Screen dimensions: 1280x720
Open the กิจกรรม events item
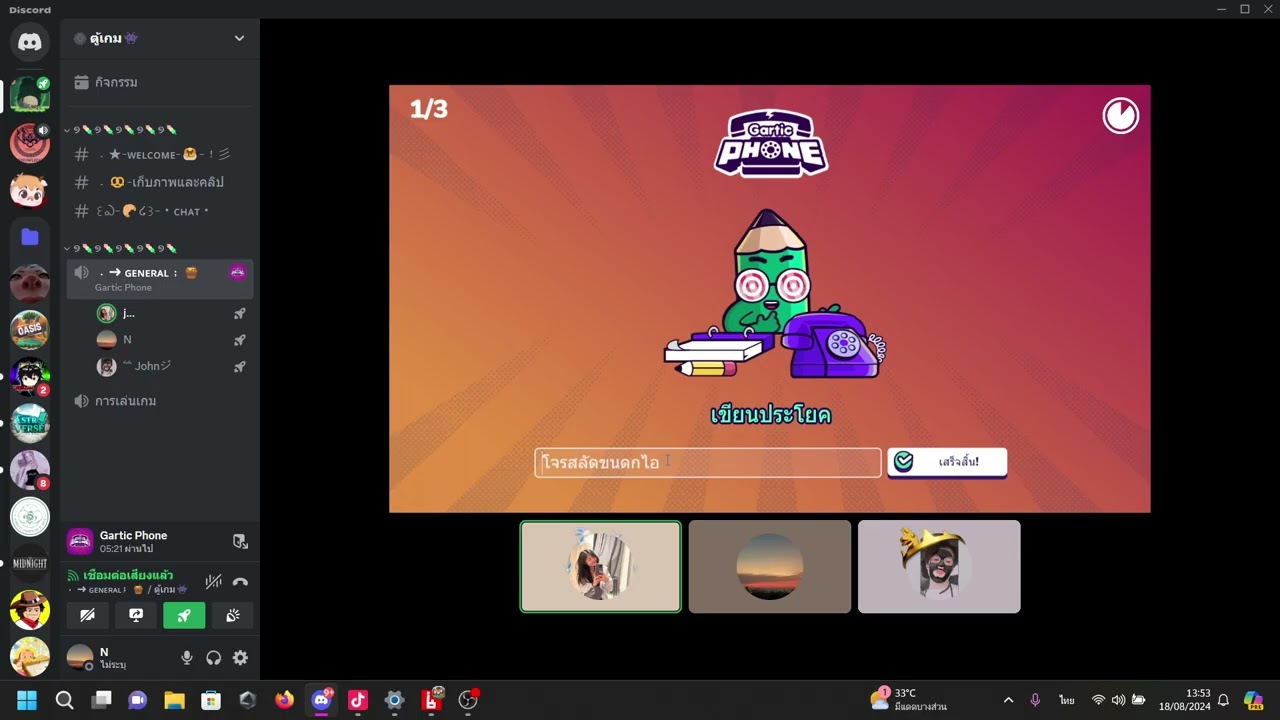click(x=159, y=82)
